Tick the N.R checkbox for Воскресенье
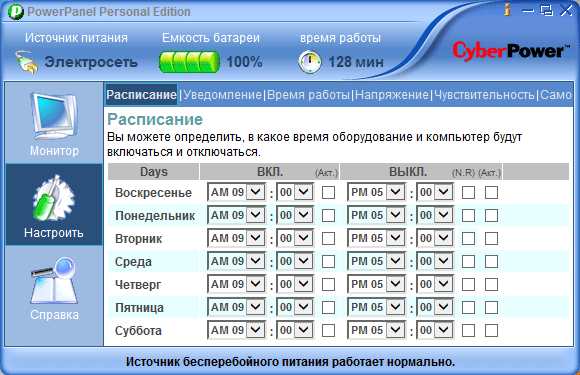580x375 pixels. tap(468, 193)
